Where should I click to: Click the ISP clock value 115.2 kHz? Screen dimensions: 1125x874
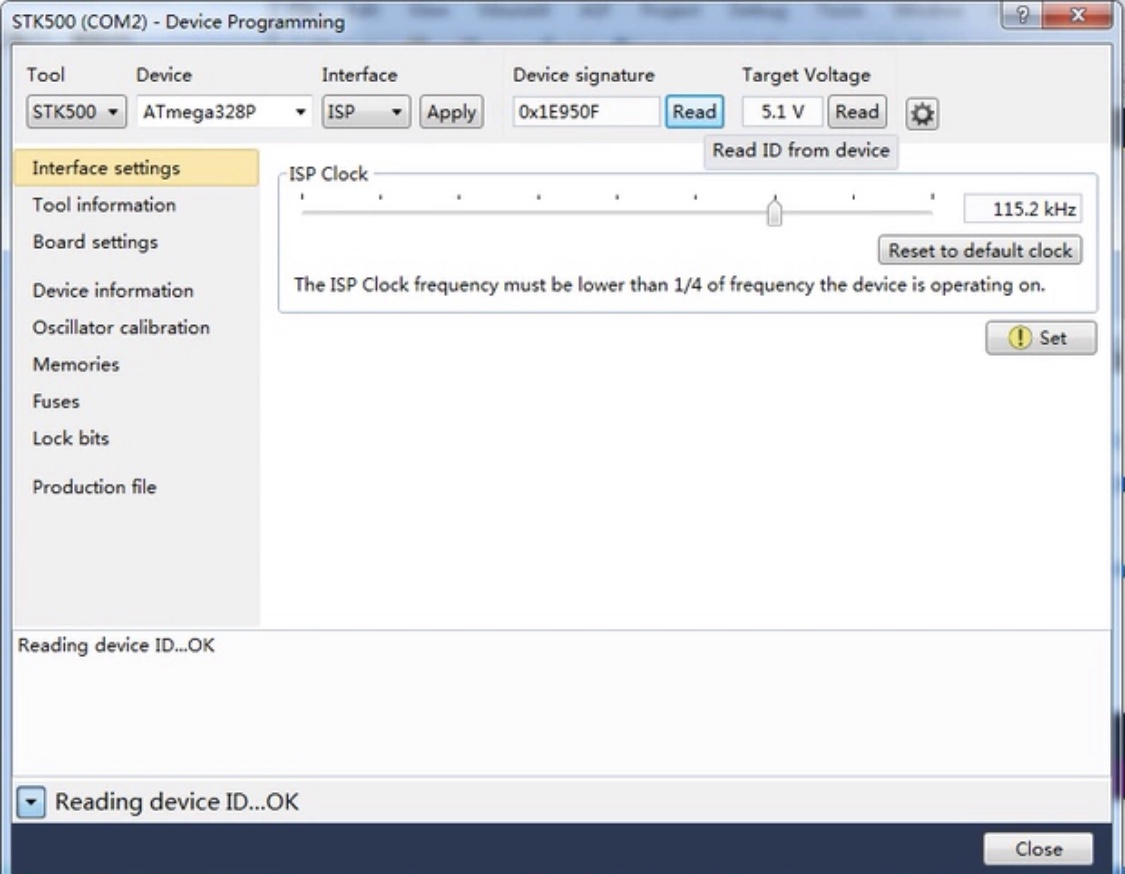pyautogui.click(x=1022, y=210)
